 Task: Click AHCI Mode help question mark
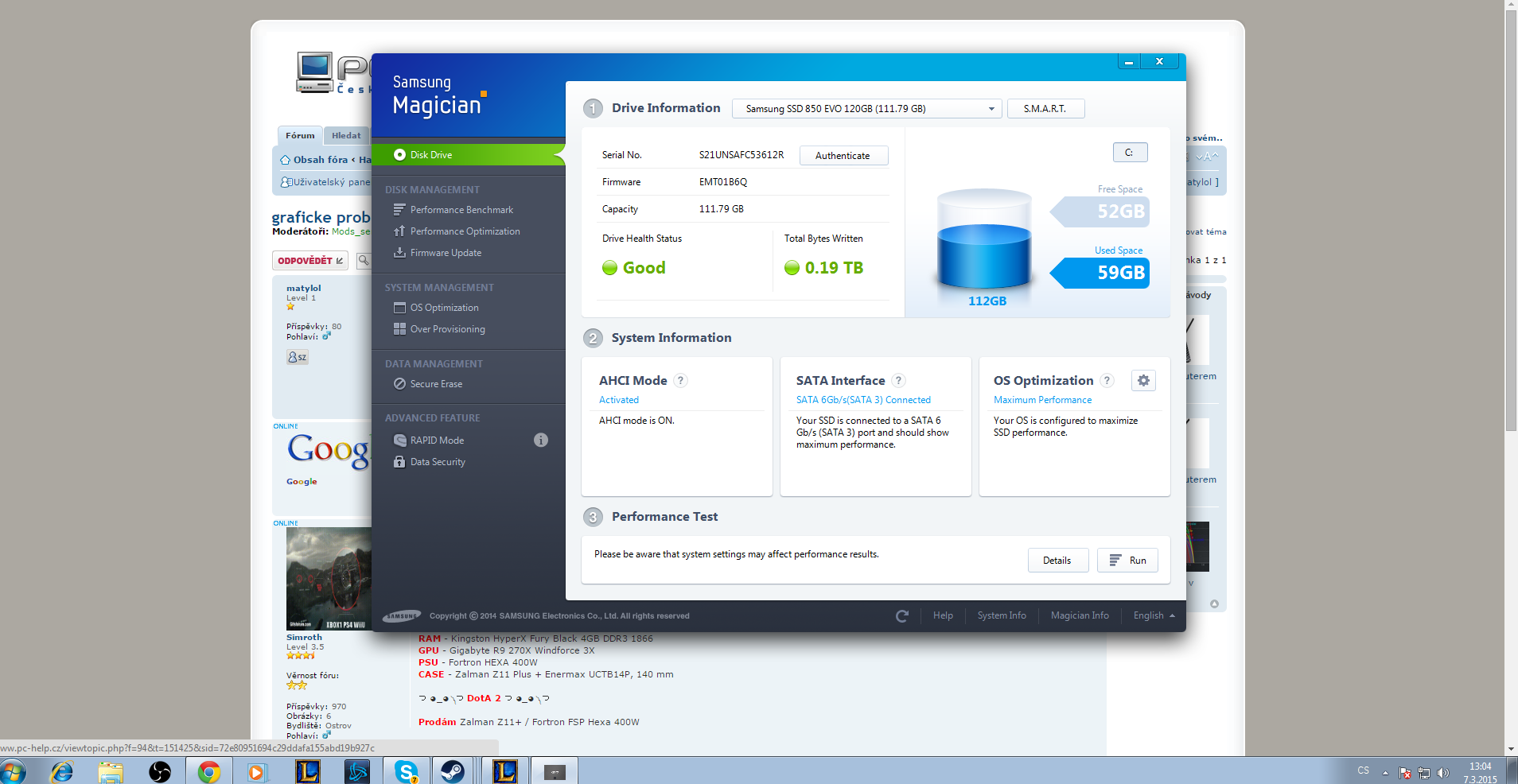(x=680, y=381)
